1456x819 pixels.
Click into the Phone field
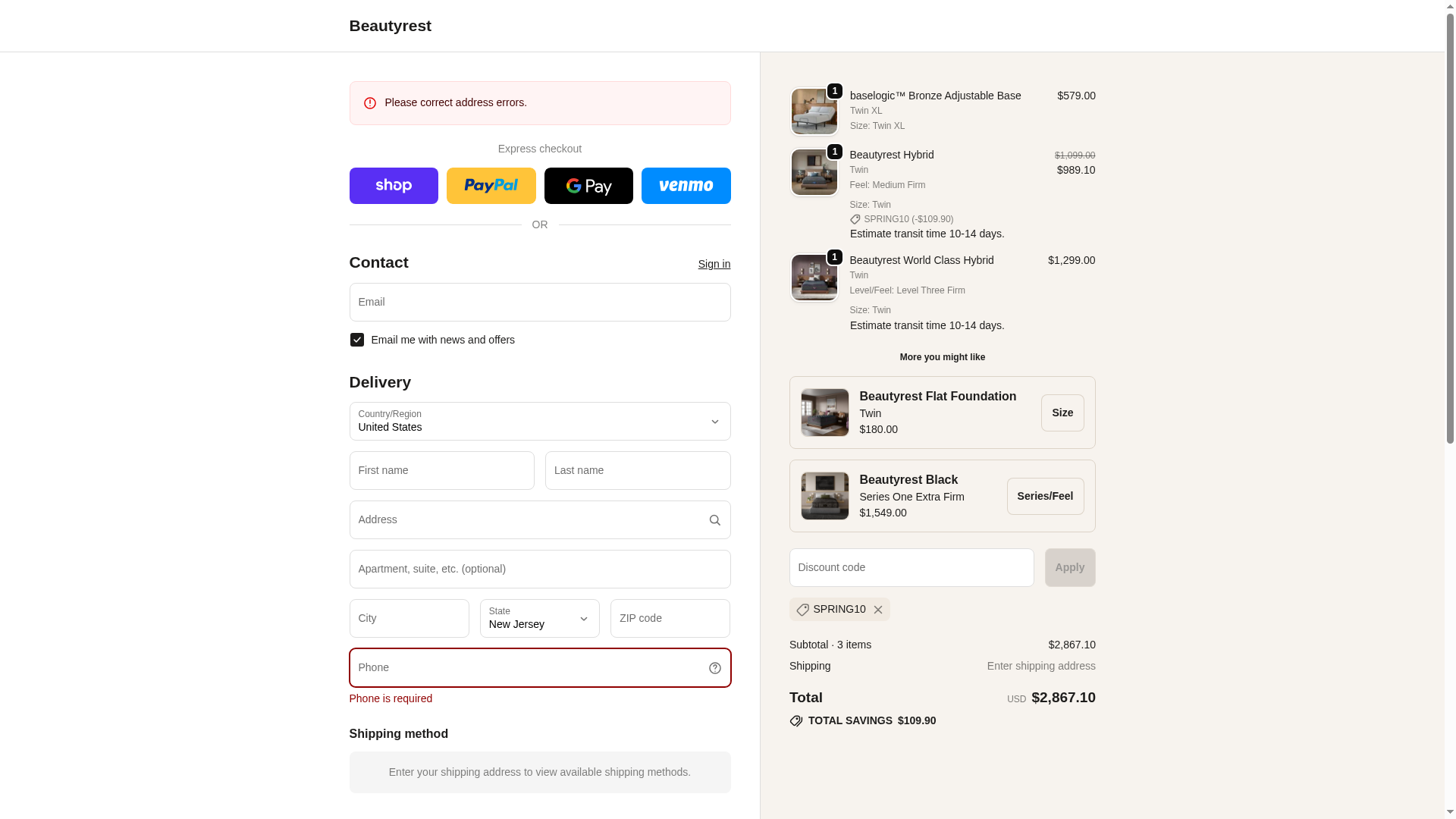[527, 668]
